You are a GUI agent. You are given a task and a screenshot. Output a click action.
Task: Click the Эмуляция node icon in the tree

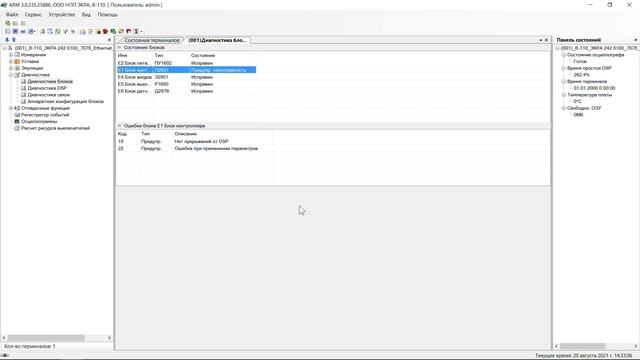(17, 68)
